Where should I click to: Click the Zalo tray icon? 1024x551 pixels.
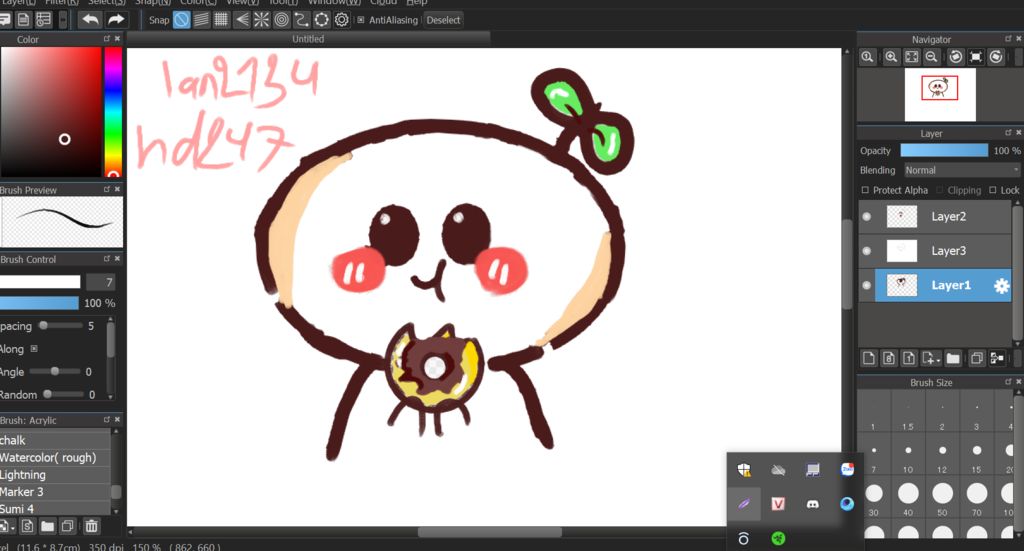coord(847,469)
